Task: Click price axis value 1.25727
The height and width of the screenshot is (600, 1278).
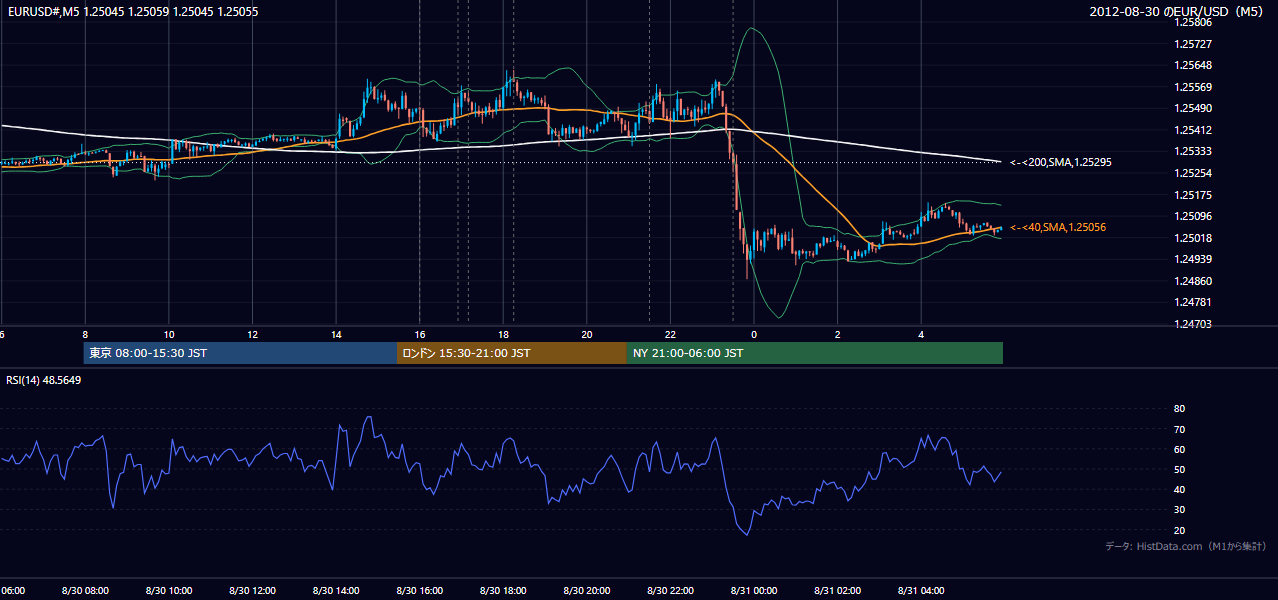Action: click(x=1193, y=44)
